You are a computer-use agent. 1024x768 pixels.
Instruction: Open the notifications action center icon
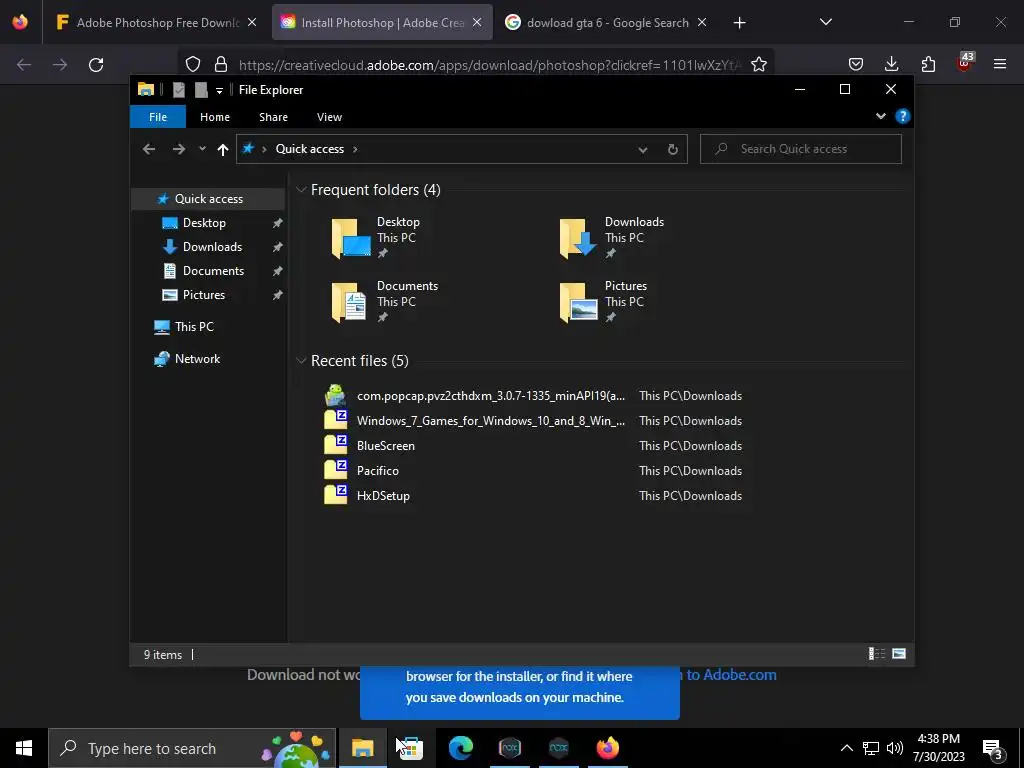coord(993,748)
